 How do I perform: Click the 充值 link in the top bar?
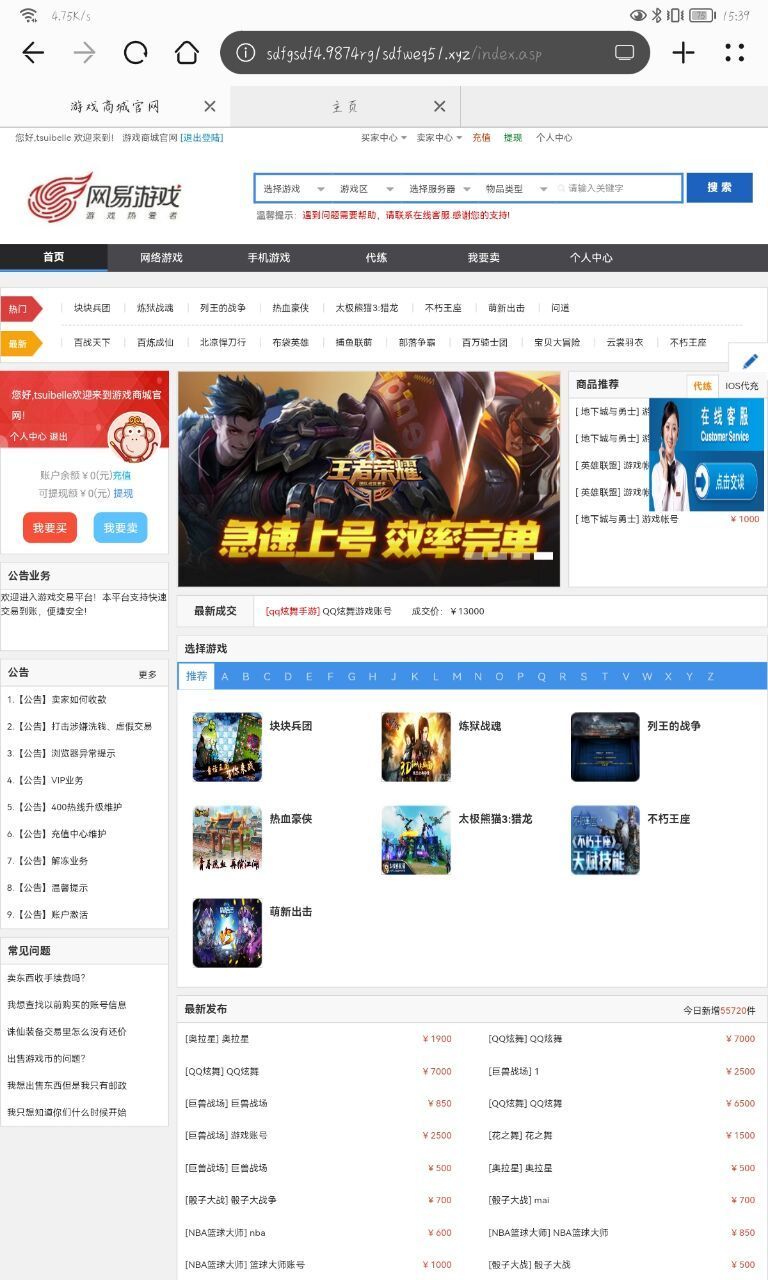point(481,138)
